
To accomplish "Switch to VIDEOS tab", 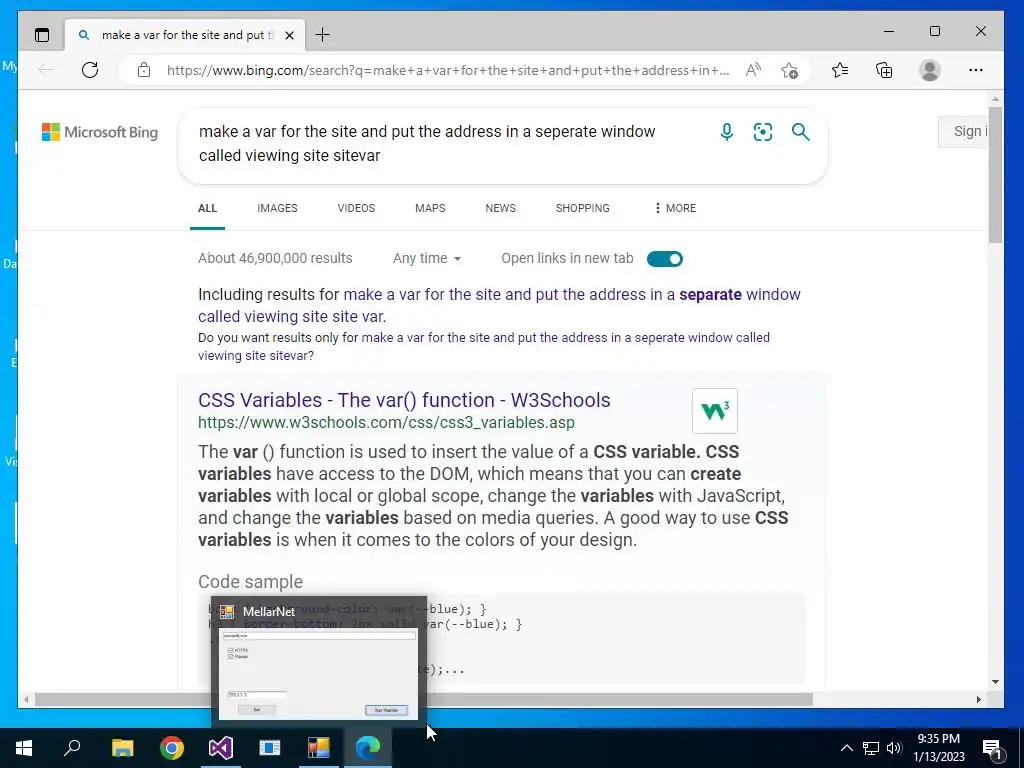I will 356,208.
